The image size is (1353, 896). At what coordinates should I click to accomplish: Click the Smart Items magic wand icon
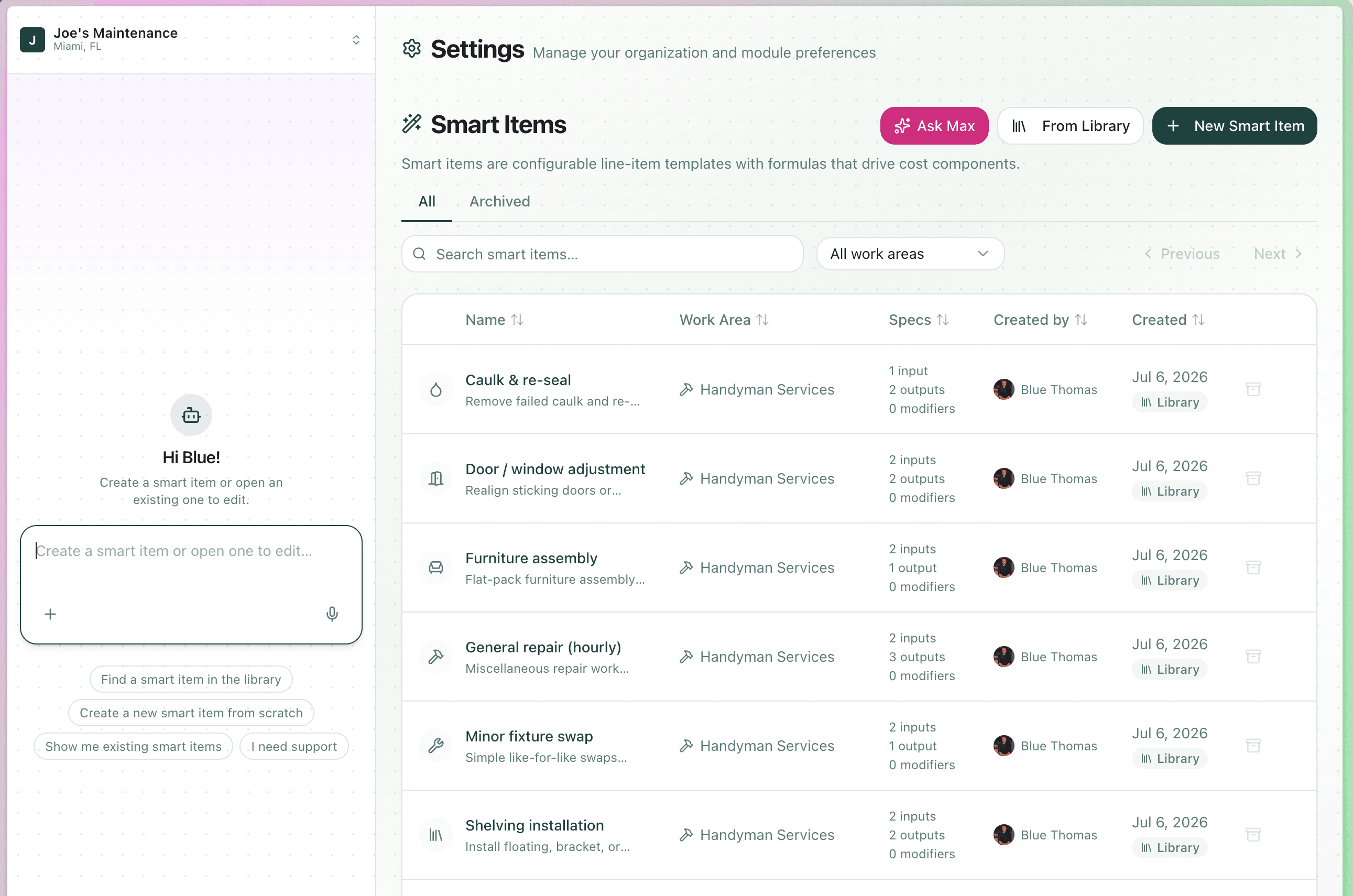click(x=411, y=124)
